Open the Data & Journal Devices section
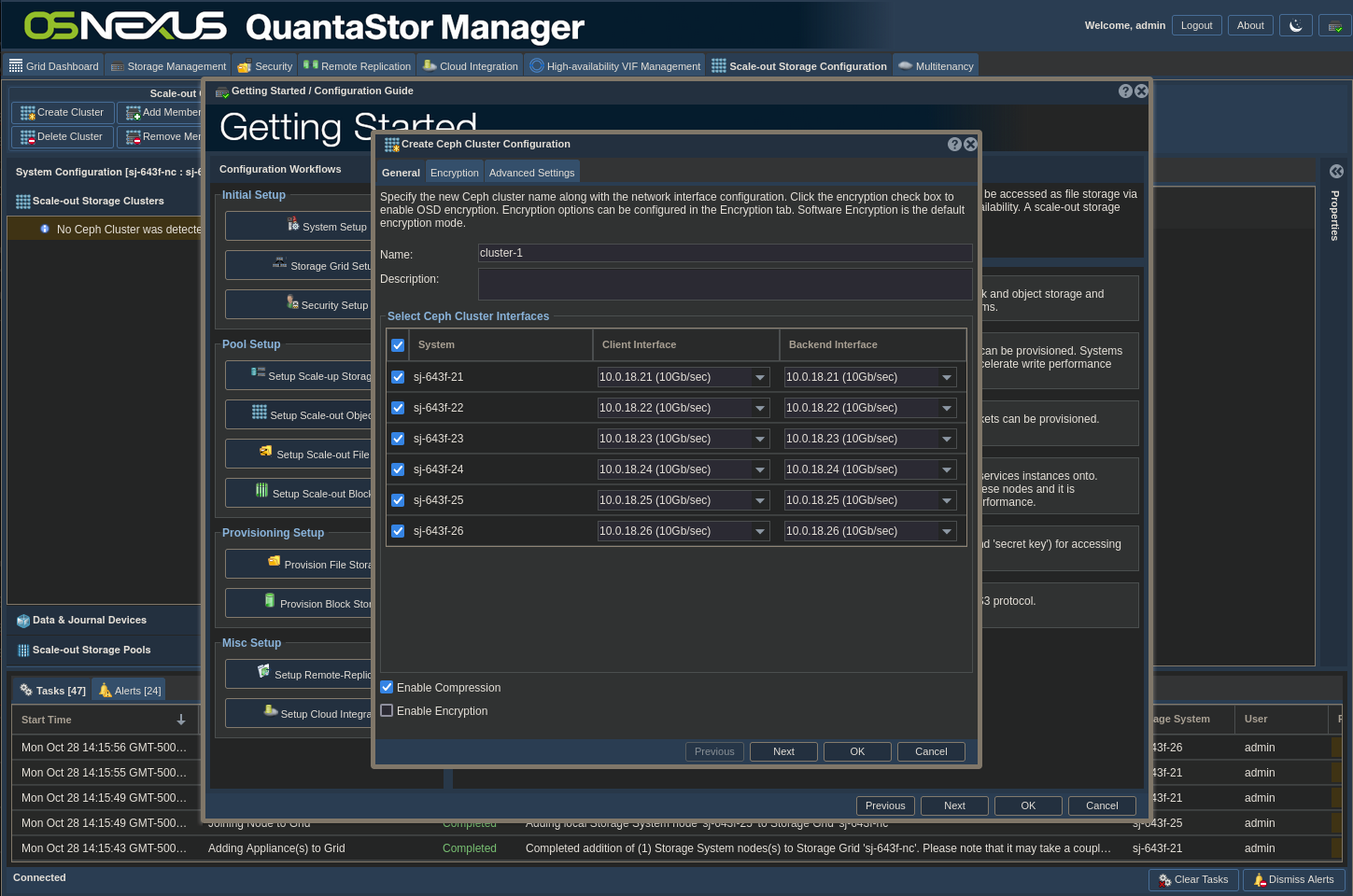Screen dimensions: 1353x896 [x=89, y=621]
